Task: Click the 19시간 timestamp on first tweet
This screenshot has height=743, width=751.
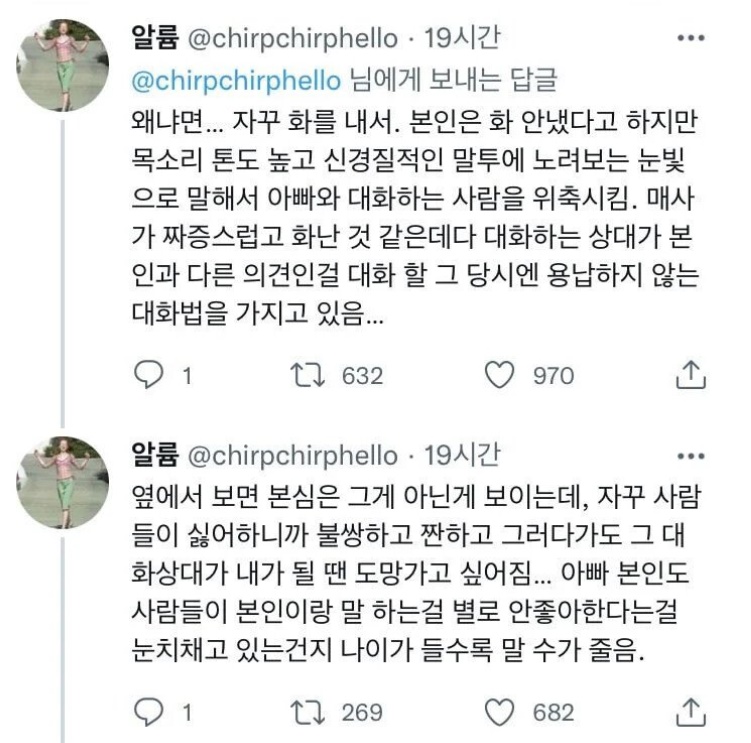Action: click(463, 37)
